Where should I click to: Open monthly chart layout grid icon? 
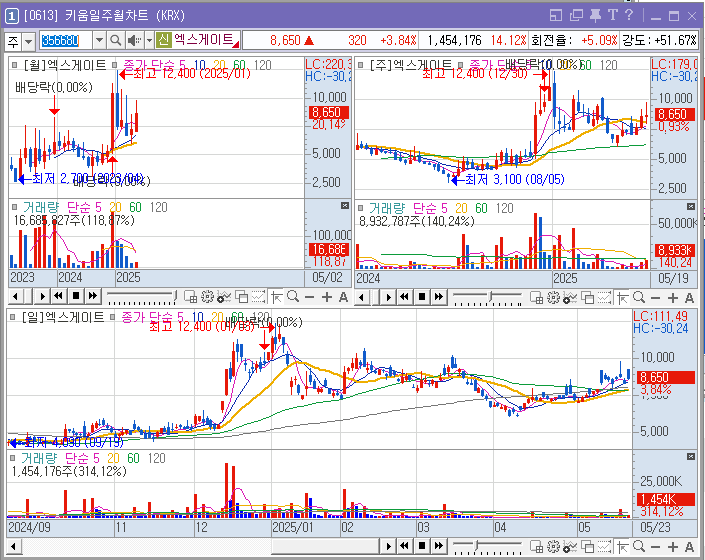[191, 297]
